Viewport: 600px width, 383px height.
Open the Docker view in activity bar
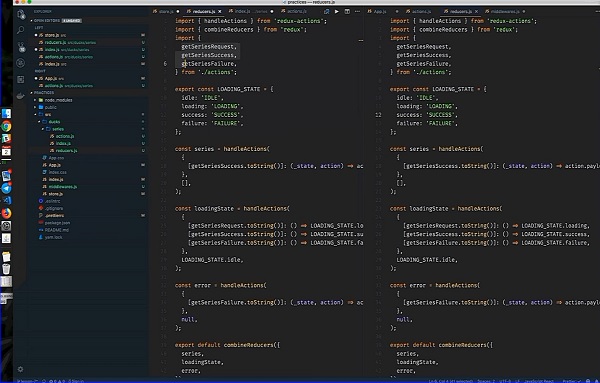coord(21,96)
